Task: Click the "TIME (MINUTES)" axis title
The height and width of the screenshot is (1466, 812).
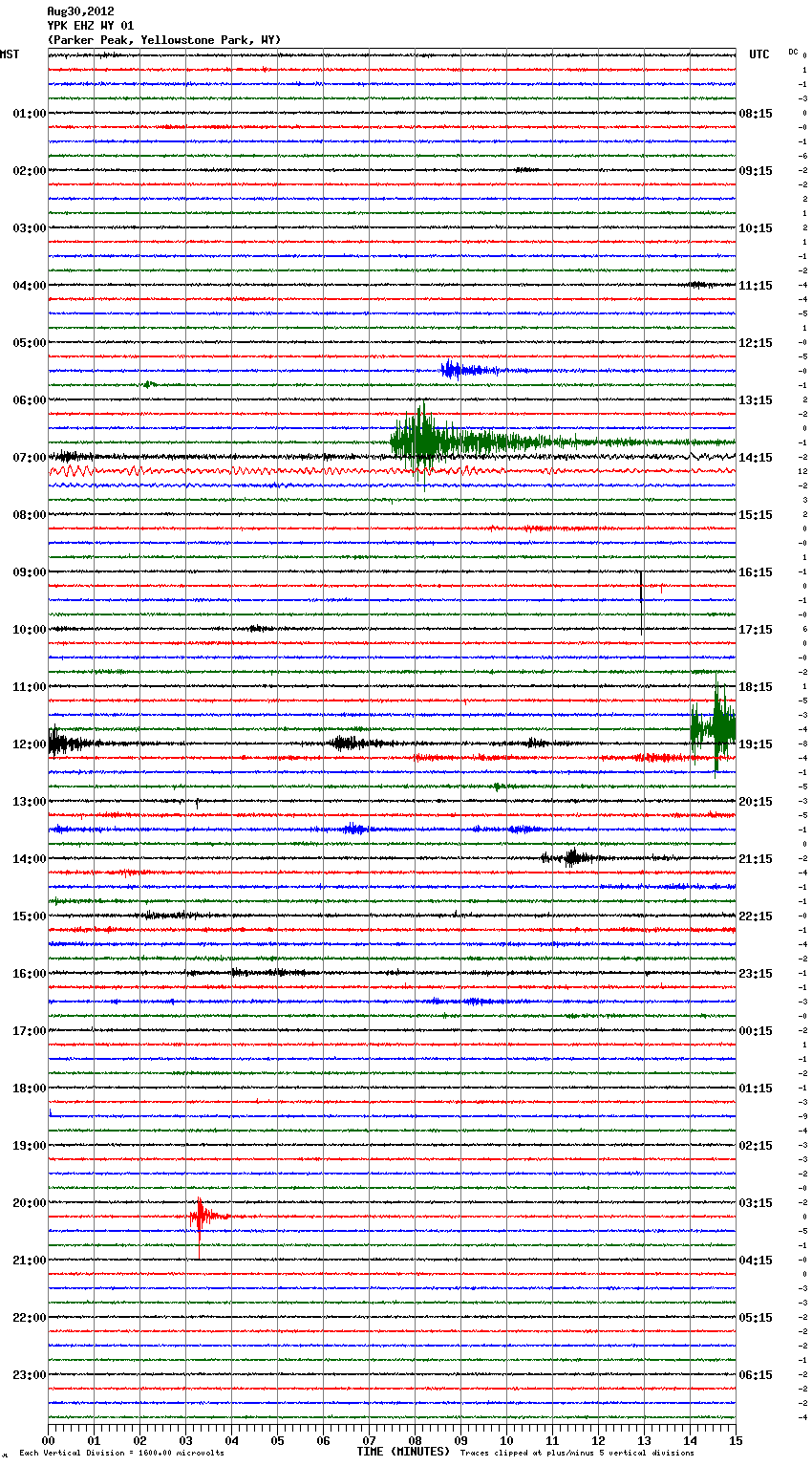Action: tap(403, 1452)
